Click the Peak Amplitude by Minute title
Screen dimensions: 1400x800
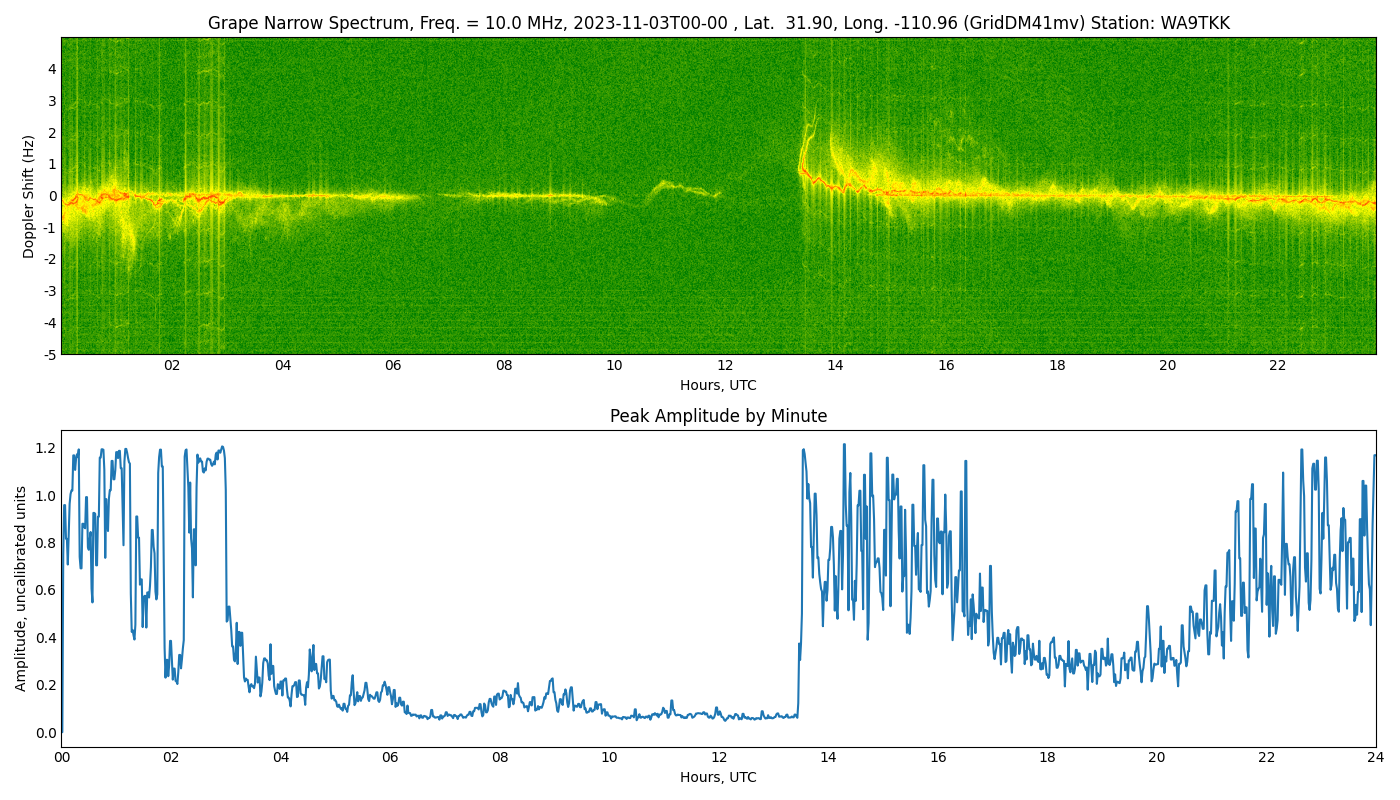(x=718, y=416)
